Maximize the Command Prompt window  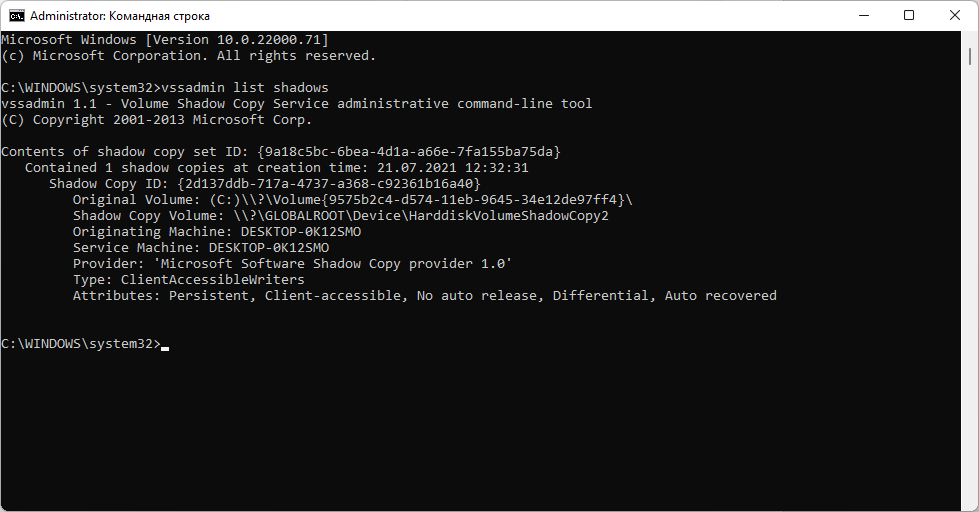pyautogui.click(x=909, y=15)
